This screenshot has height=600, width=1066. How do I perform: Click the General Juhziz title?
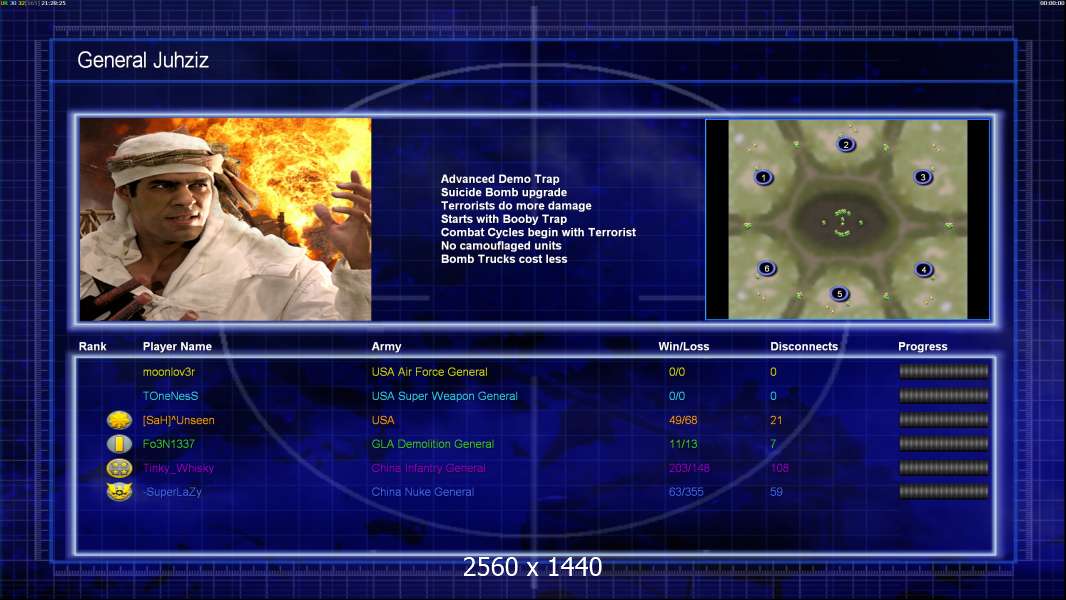click(x=143, y=60)
